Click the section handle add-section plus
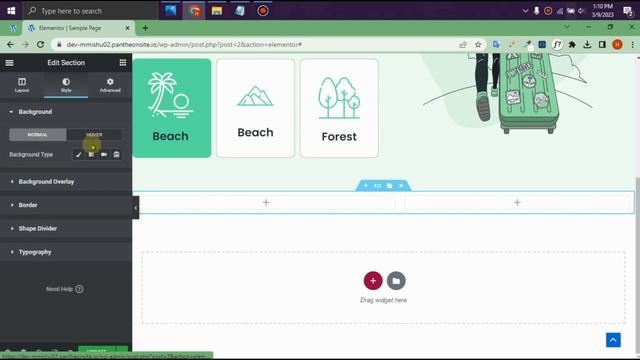Image resolution: width=640 pixels, height=360 pixels. (x=366, y=186)
